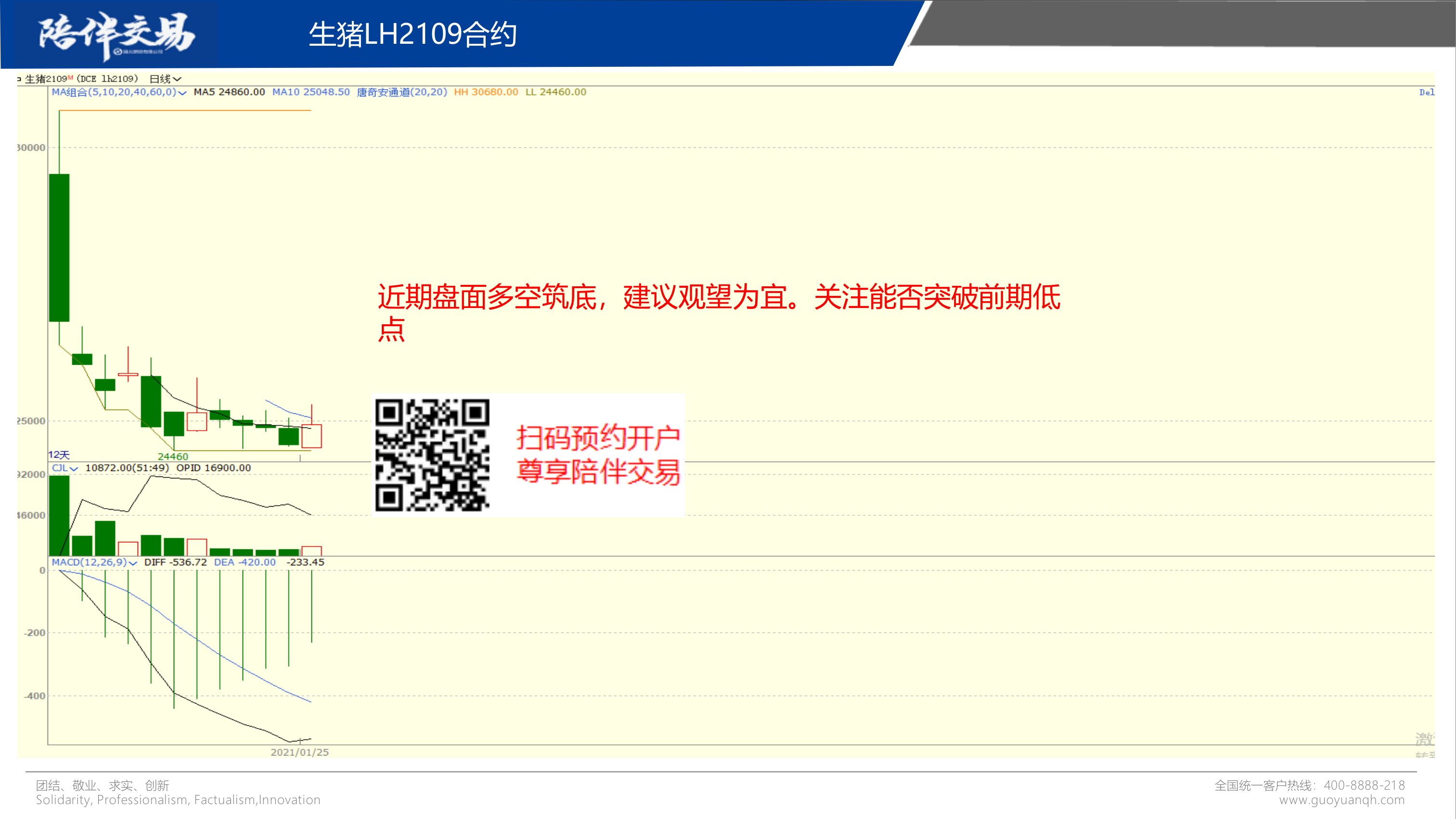Click the 12天 day count label

[59, 454]
